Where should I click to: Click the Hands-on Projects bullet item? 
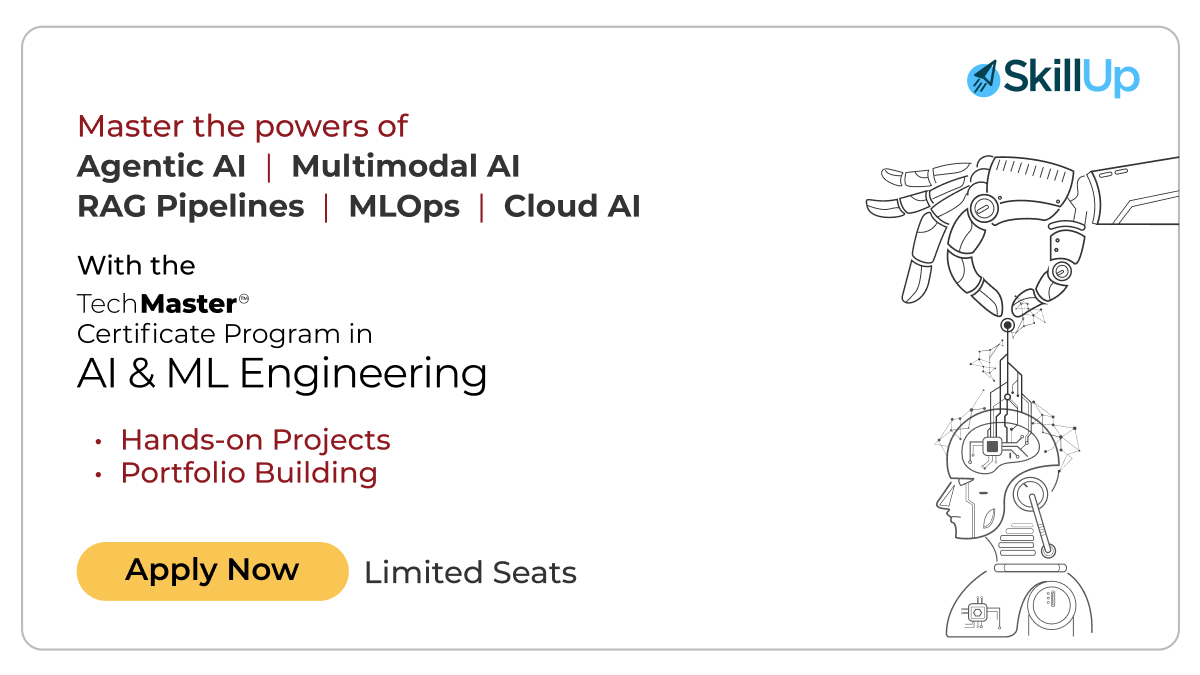pyautogui.click(x=255, y=439)
